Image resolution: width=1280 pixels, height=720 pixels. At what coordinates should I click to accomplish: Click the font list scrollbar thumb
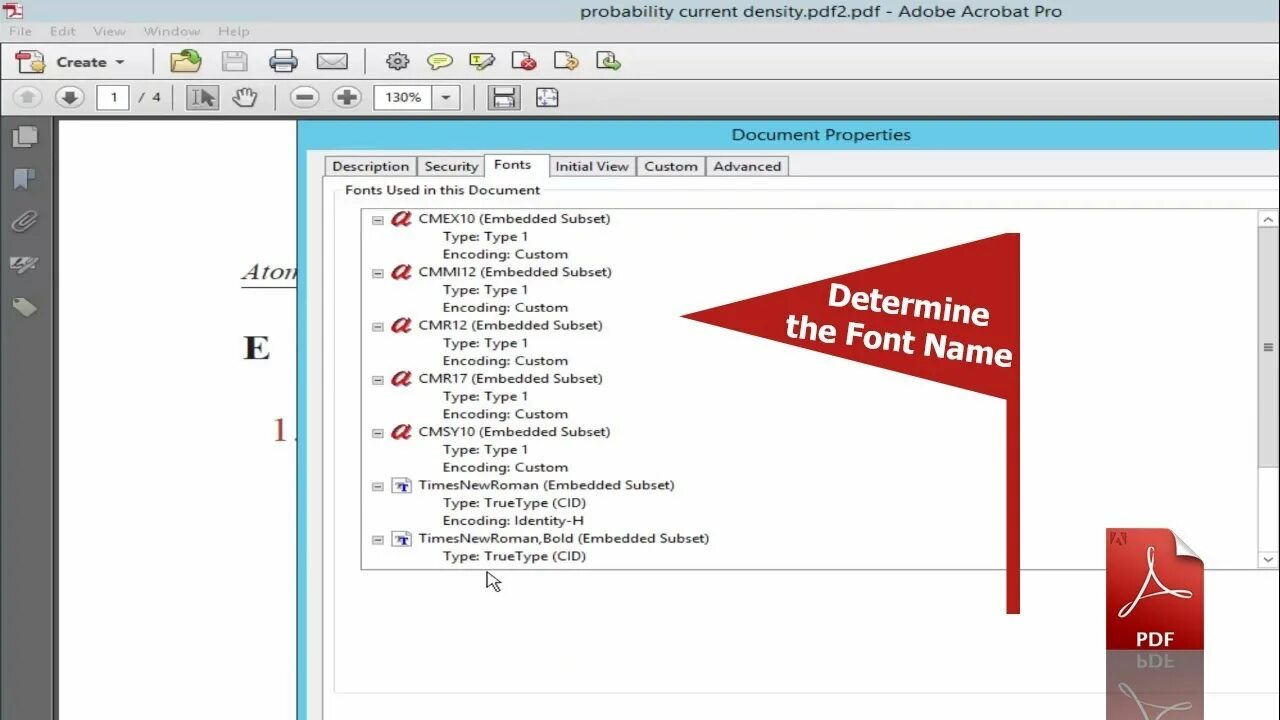[x=1268, y=347]
